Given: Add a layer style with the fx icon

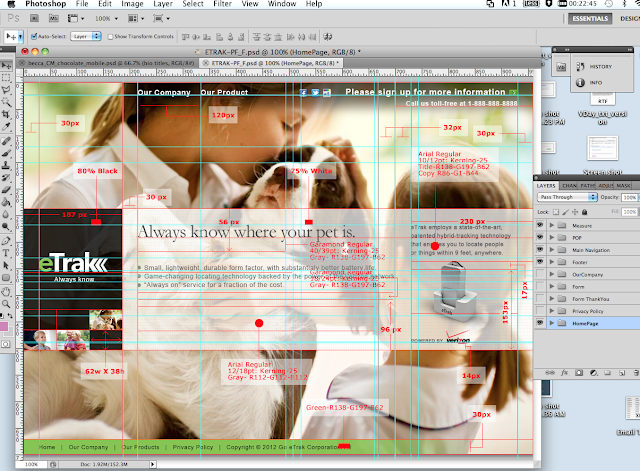Looking at the screenshot, I should click(x=564, y=373).
